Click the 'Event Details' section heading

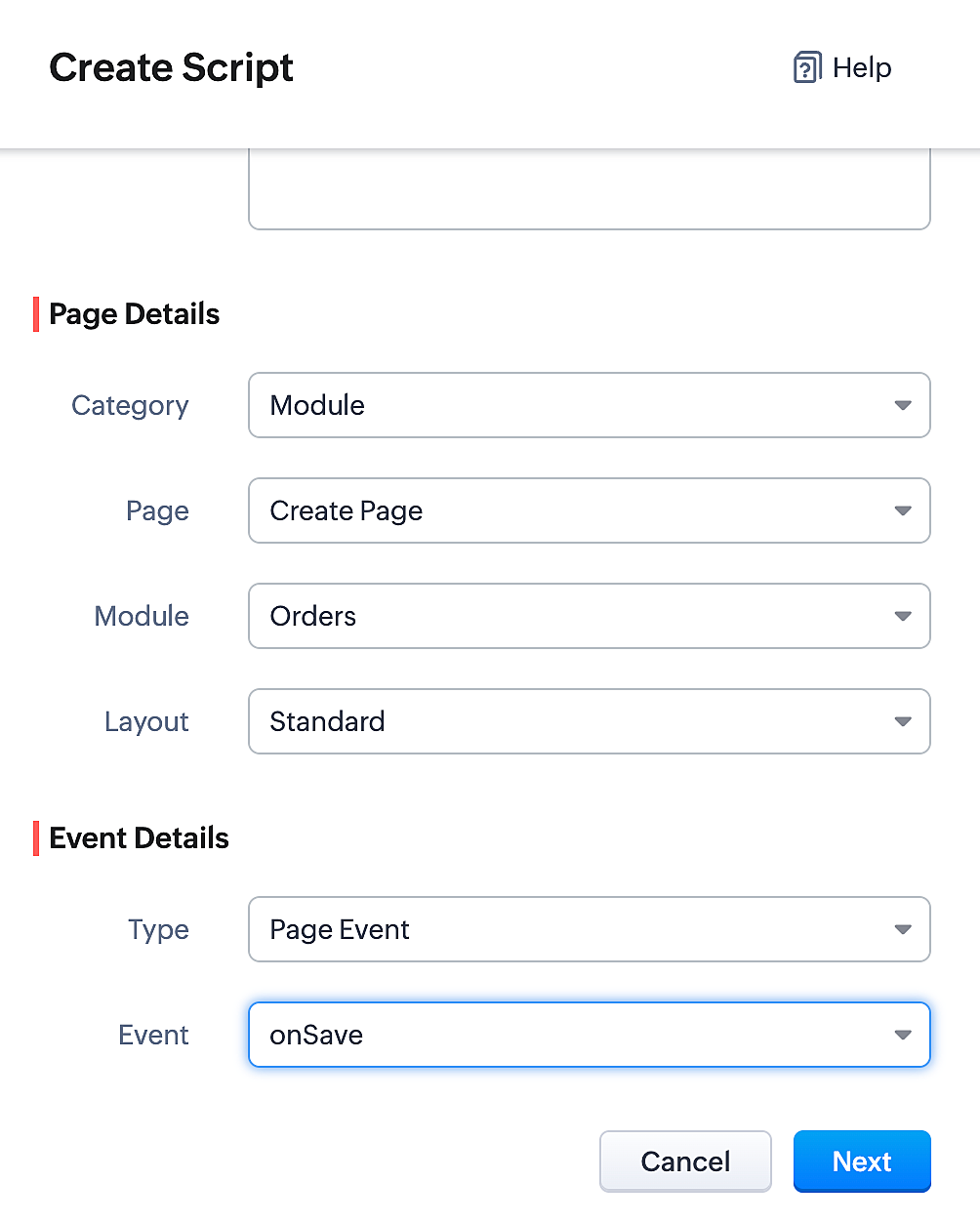[139, 837]
